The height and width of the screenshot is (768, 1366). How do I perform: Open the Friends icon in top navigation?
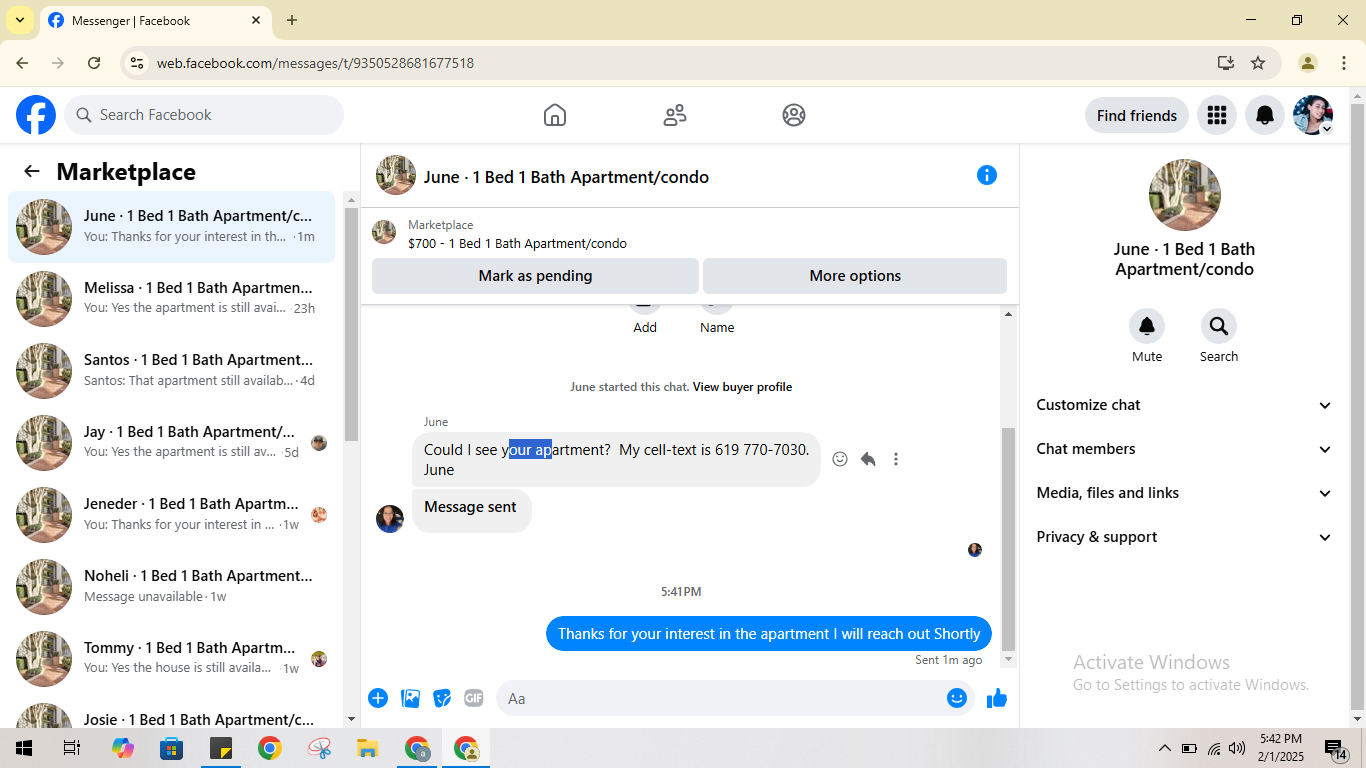tap(675, 115)
